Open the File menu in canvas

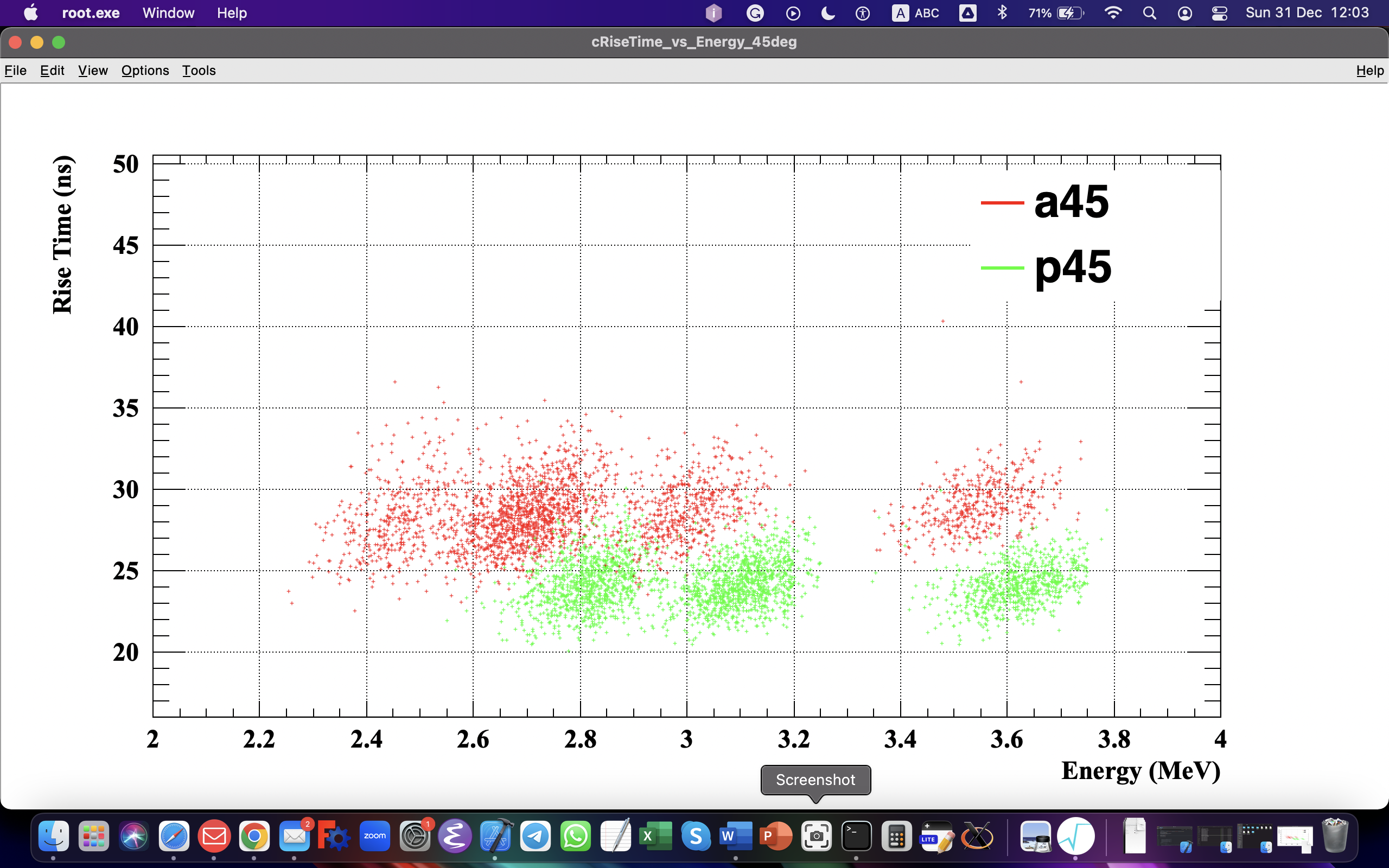click(16, 70)
